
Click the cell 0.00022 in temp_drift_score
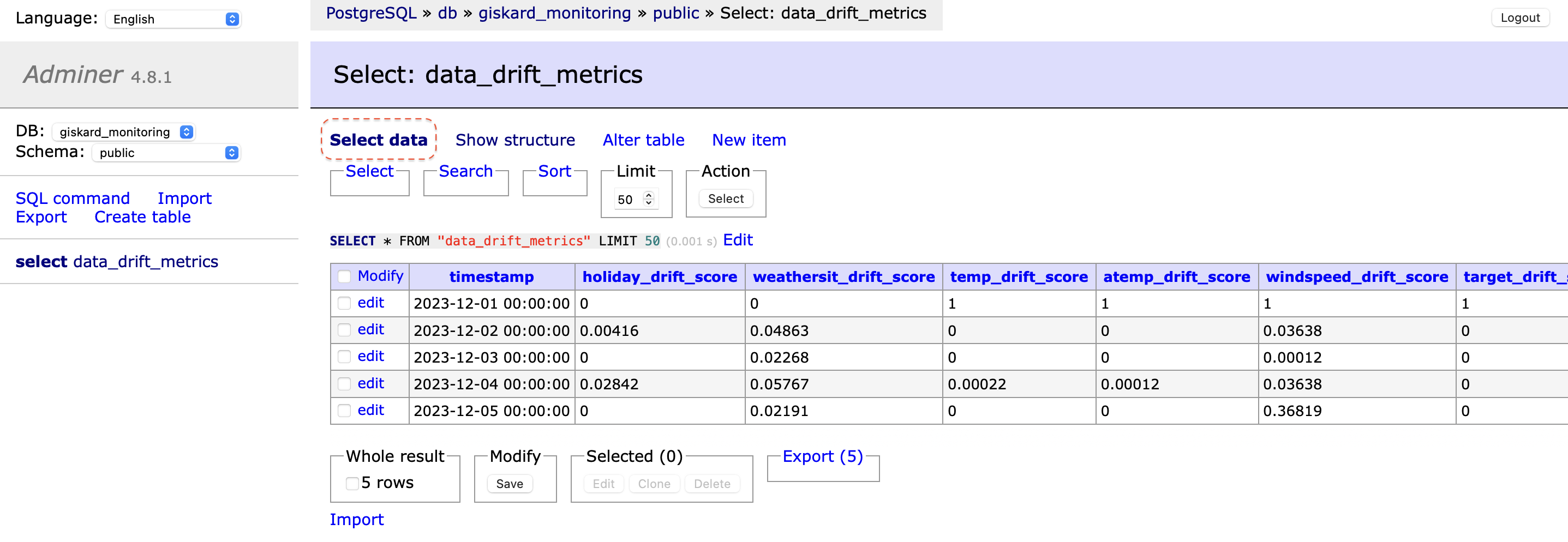click(1019, 384)
